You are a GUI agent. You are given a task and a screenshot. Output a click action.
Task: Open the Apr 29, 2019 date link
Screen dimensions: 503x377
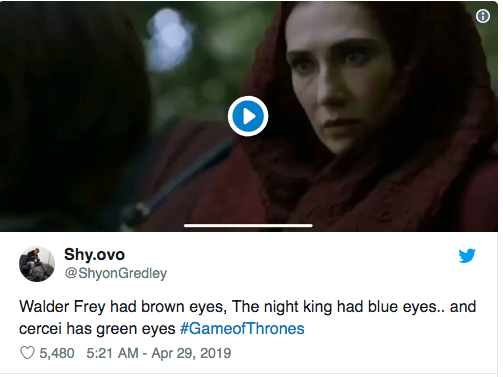191,353
